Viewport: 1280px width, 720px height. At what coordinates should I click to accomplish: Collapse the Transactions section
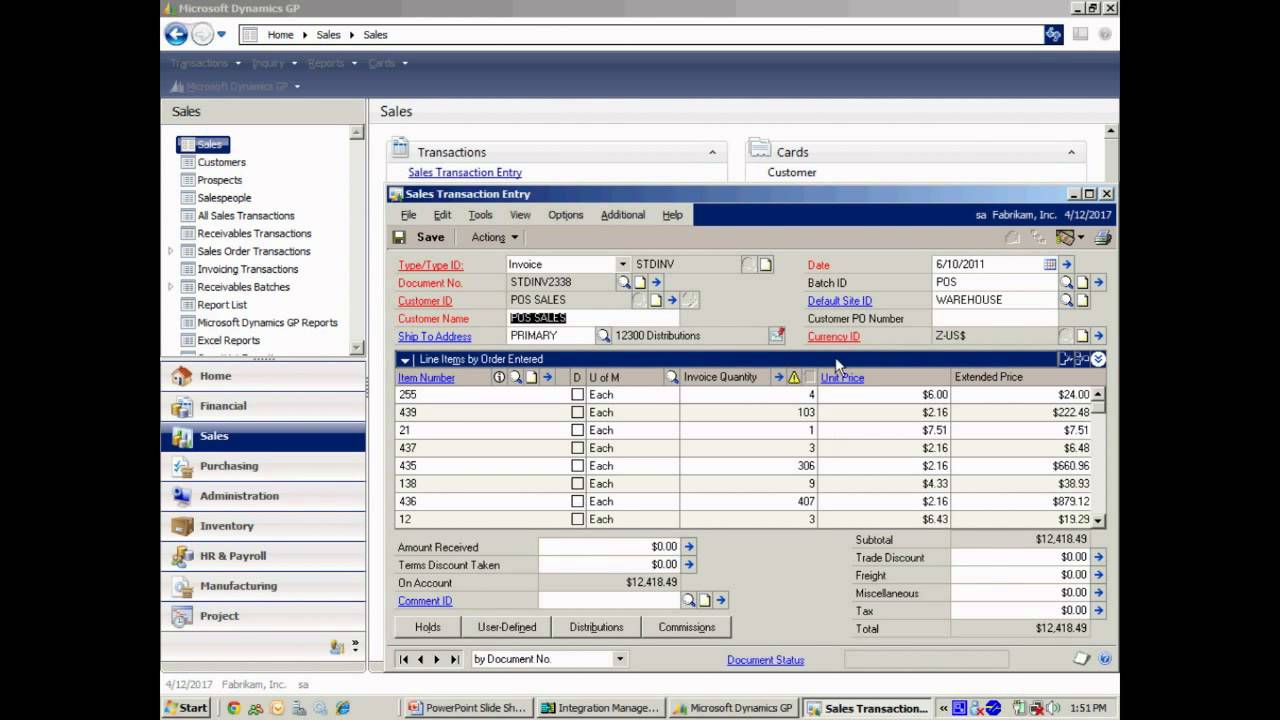(x=712, y=152)
